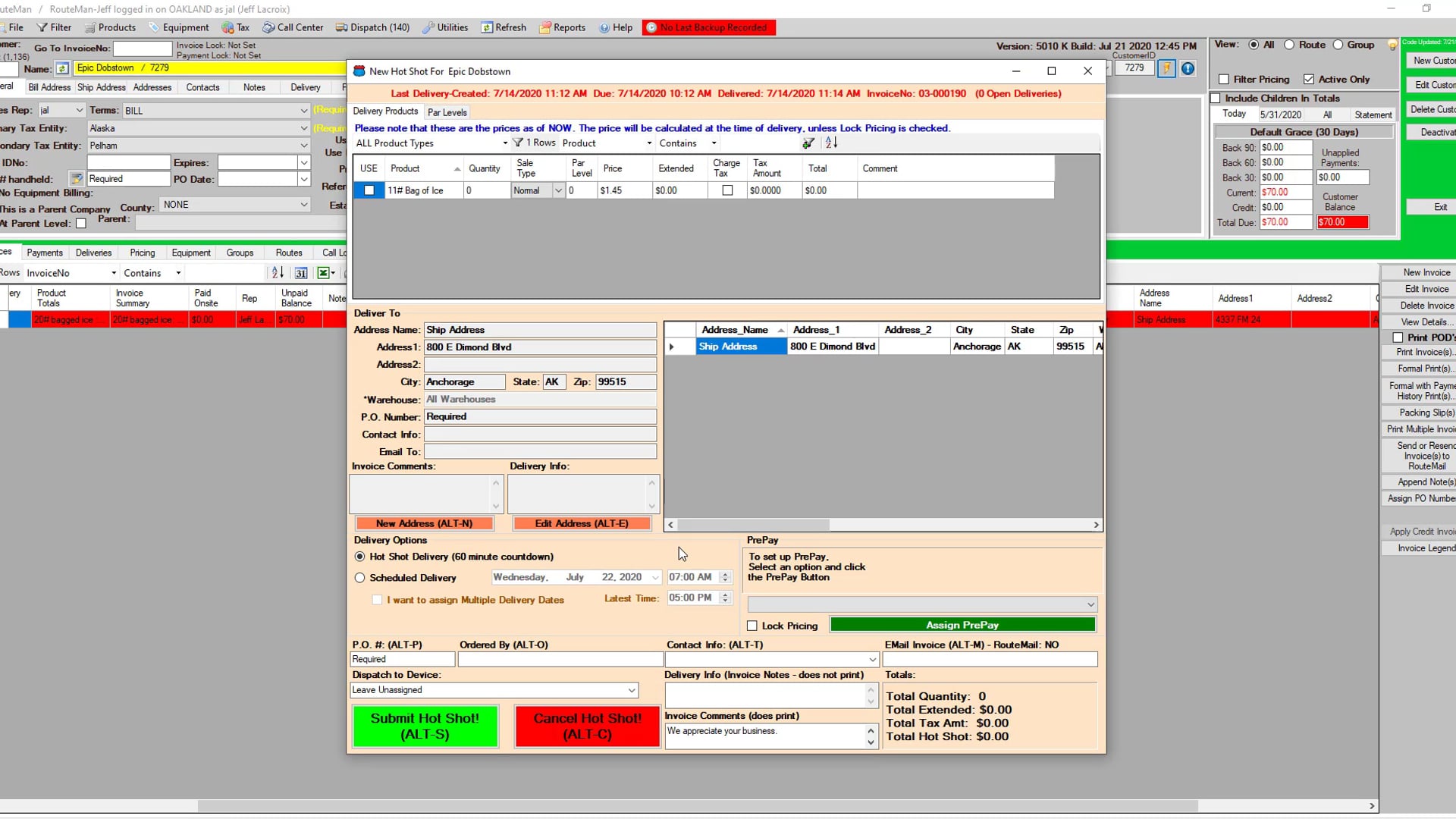This screenshot has width=1456, height=819.
Task: Click the orange lightning icon beside the CustomerID field
Action: [1166, 68]
